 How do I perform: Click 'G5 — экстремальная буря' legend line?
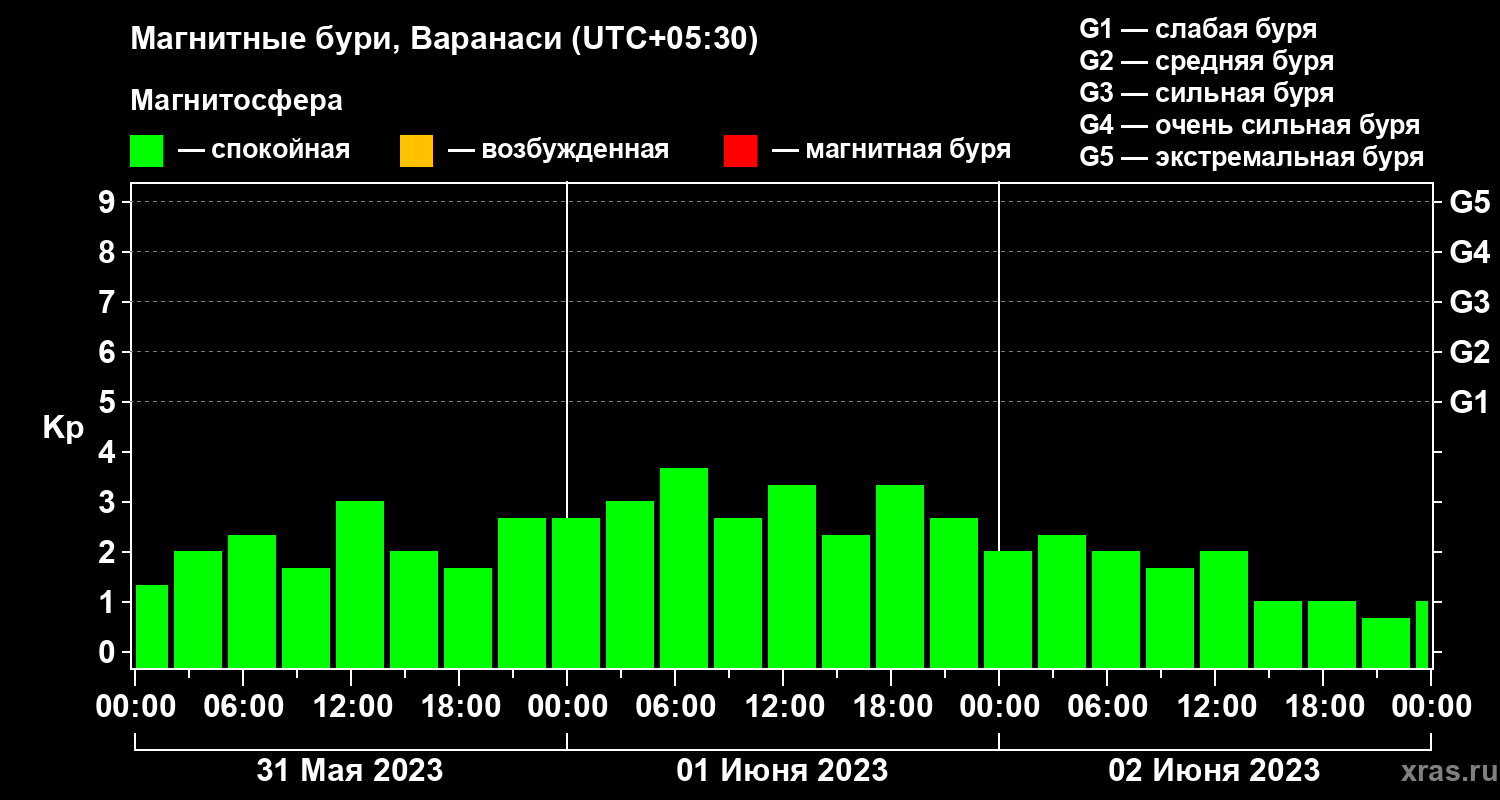(1251, 157)
